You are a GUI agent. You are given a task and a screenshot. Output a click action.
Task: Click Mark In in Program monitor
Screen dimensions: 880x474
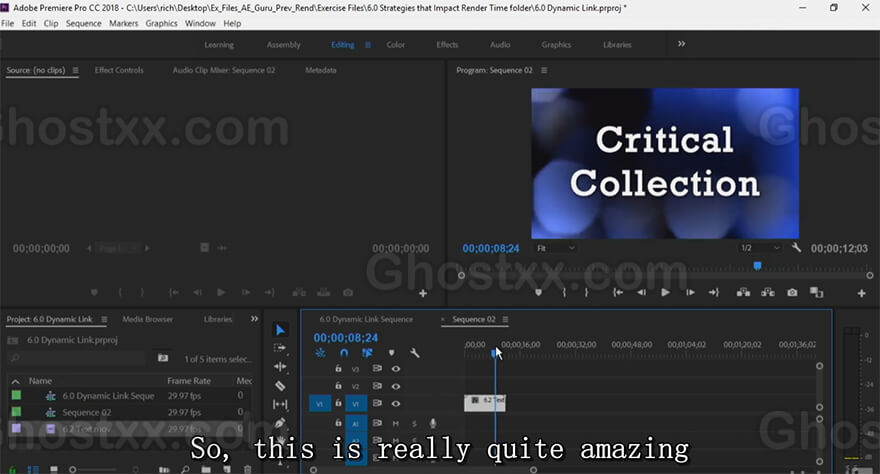tap(564, 292)
